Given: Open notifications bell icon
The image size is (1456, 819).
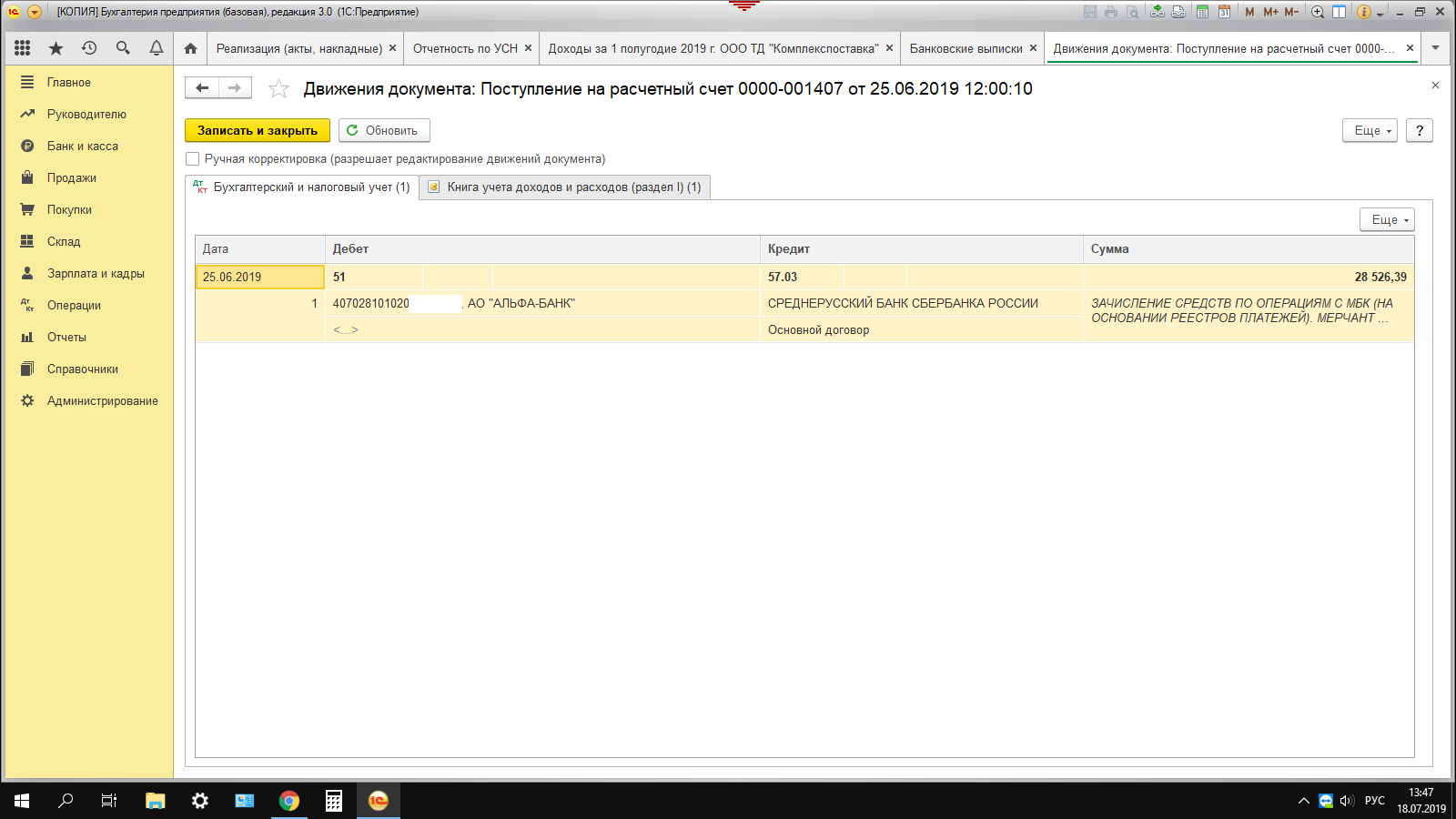Looking at the screenshot, I should click(x=157, y=48).
